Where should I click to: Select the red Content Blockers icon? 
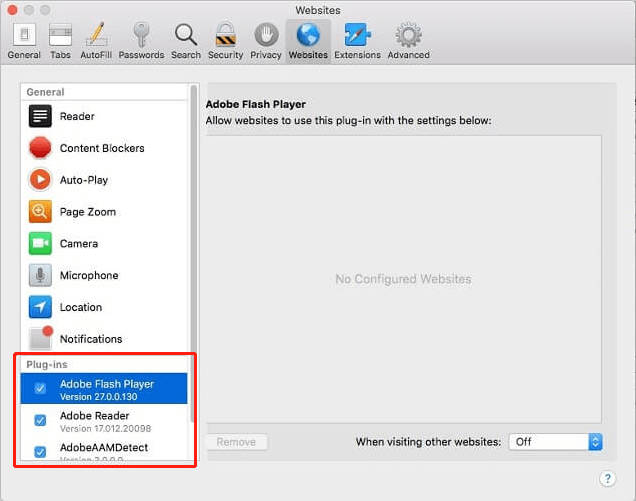[40, 148]
